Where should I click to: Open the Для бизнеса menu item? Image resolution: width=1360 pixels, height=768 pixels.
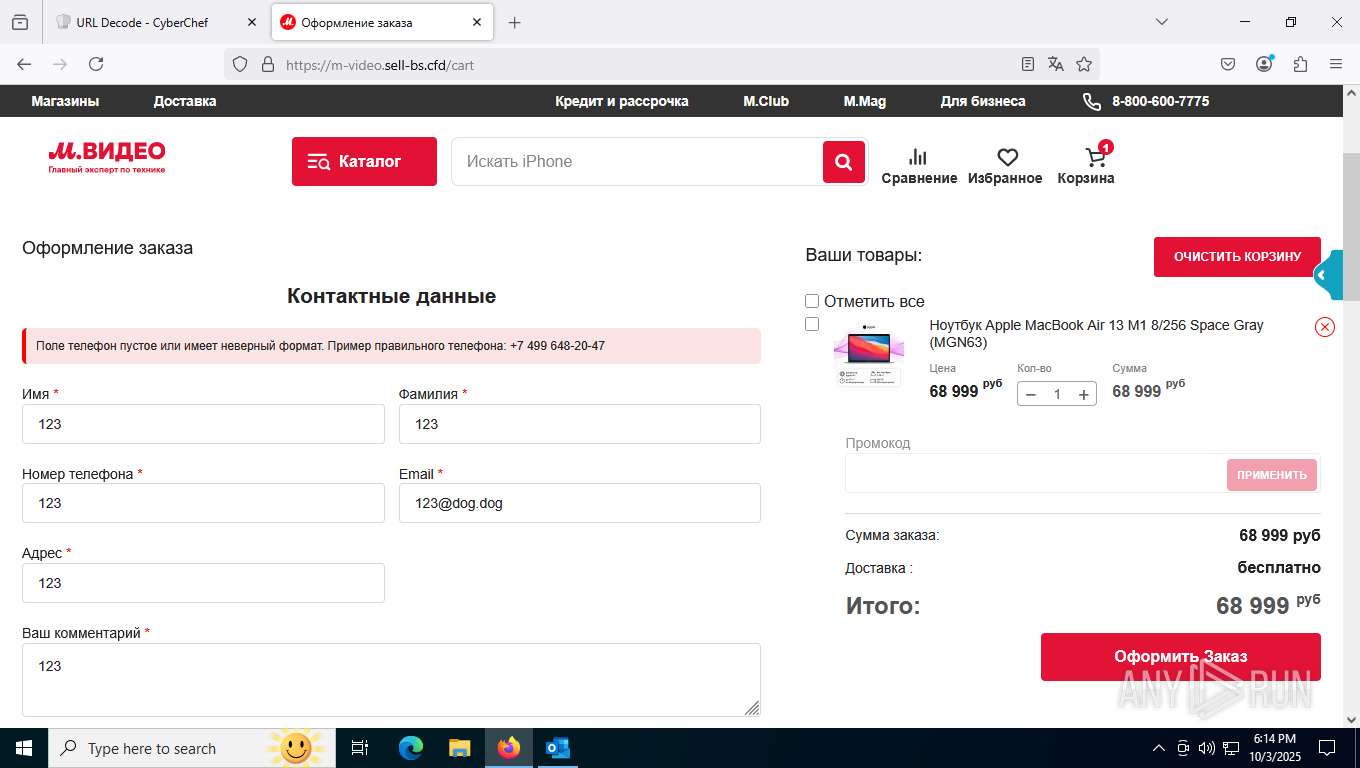983,101
